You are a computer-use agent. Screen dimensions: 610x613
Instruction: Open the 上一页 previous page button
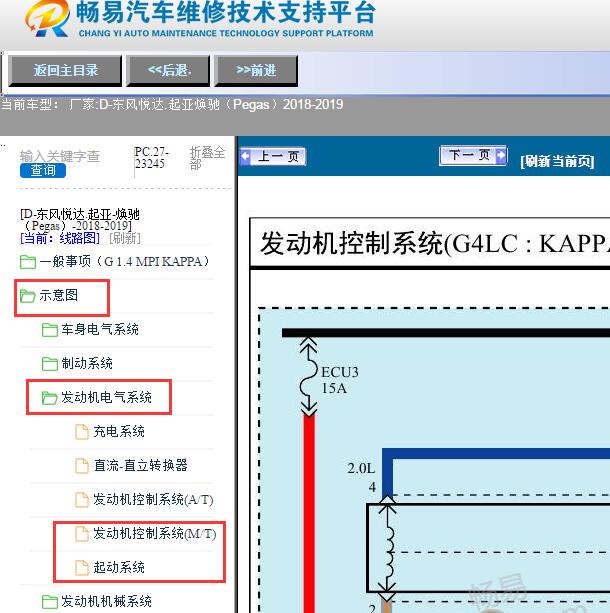273,157
